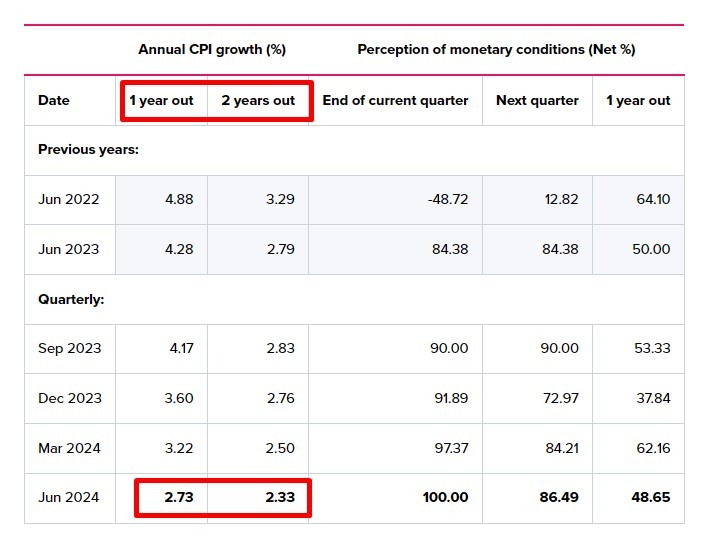Select the Jun 2022 row label
This screenshot has width=725, height=546.
click(x=69, y=199)
